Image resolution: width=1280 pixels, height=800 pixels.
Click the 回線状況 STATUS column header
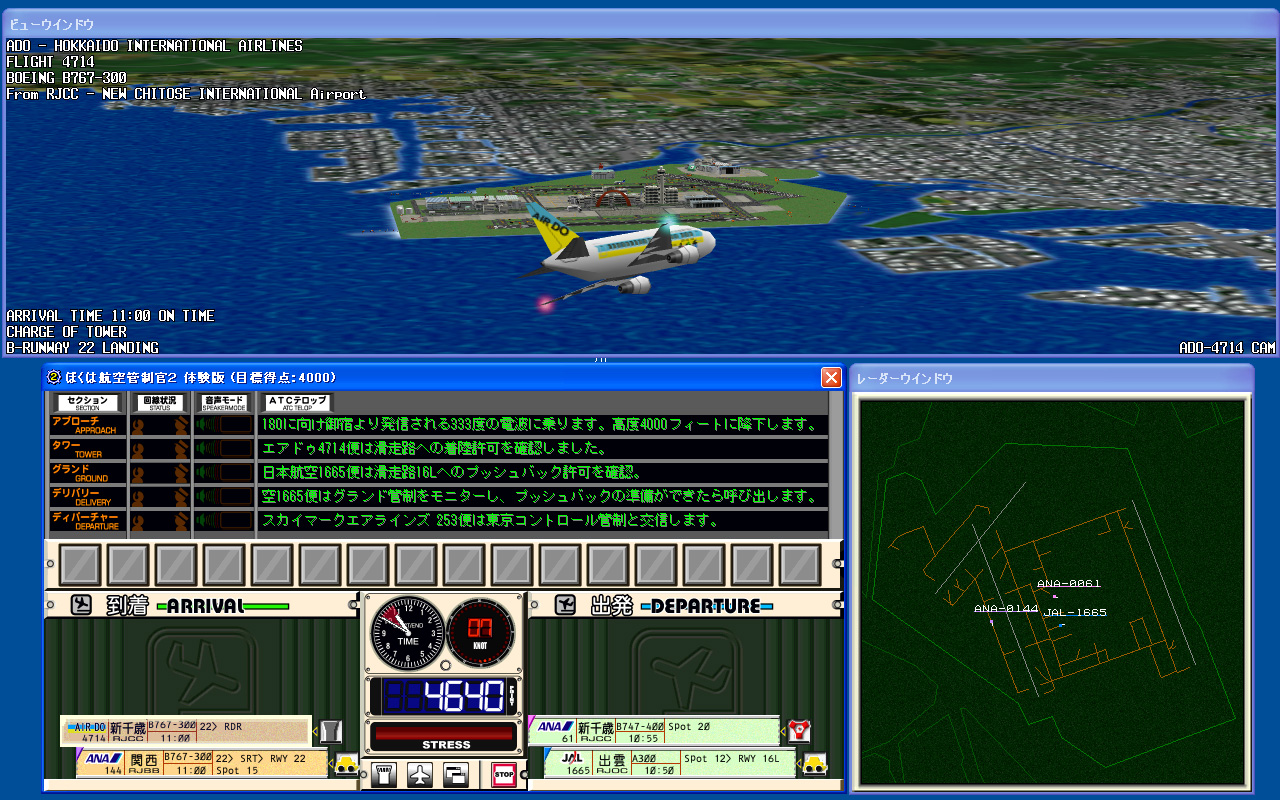[160, 402]
